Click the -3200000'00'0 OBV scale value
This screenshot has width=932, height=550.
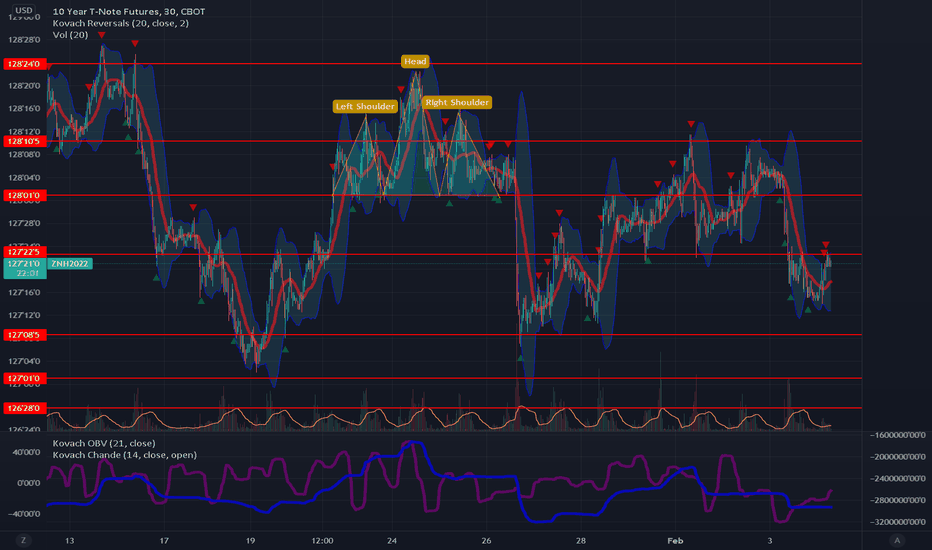(898, 522)
